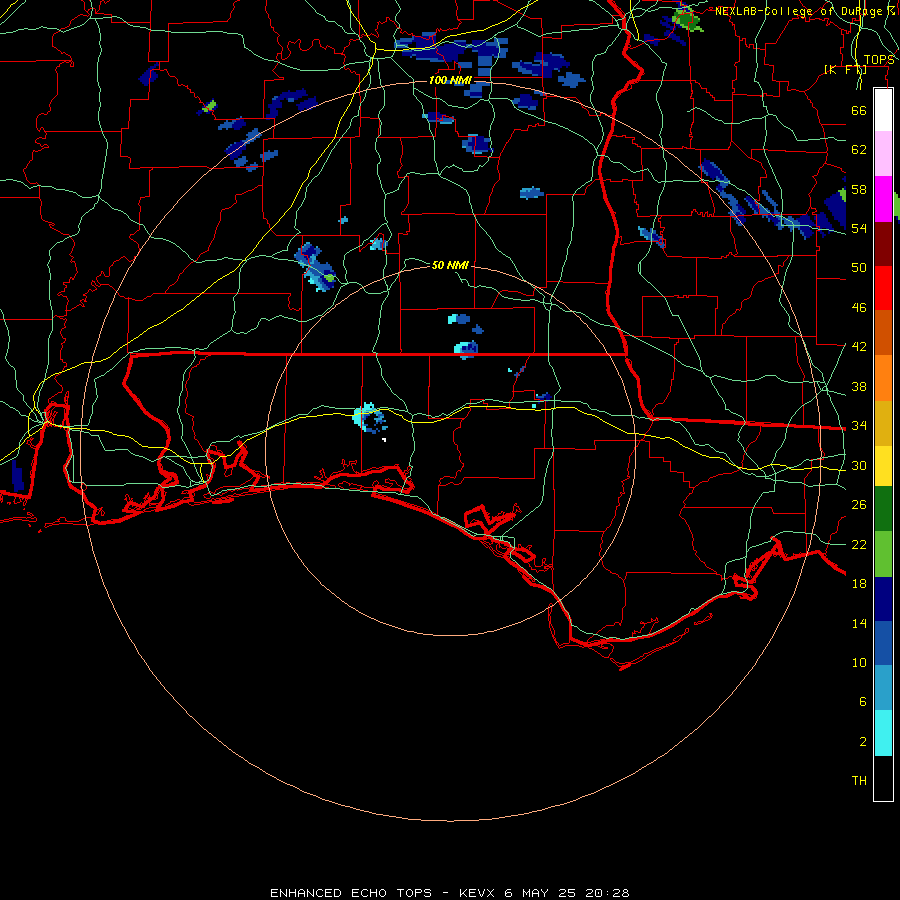Click the yellow 34 legend swatch

pyautogui.click(x=883, y=466)
